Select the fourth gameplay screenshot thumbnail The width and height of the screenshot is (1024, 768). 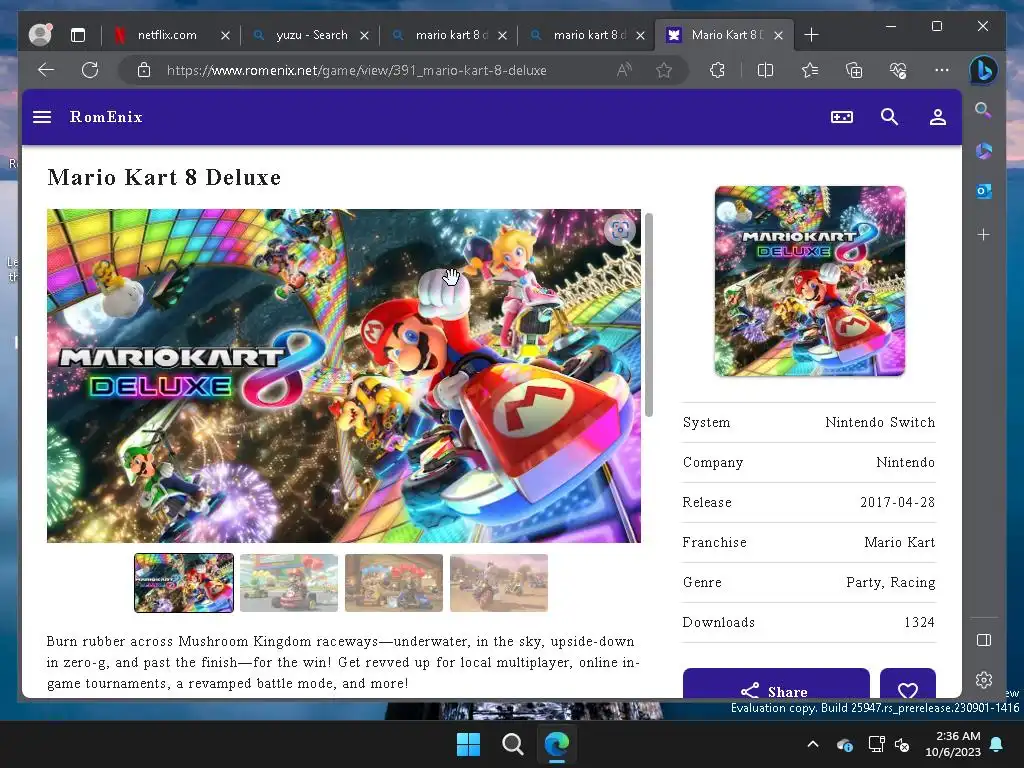[499, 583]
